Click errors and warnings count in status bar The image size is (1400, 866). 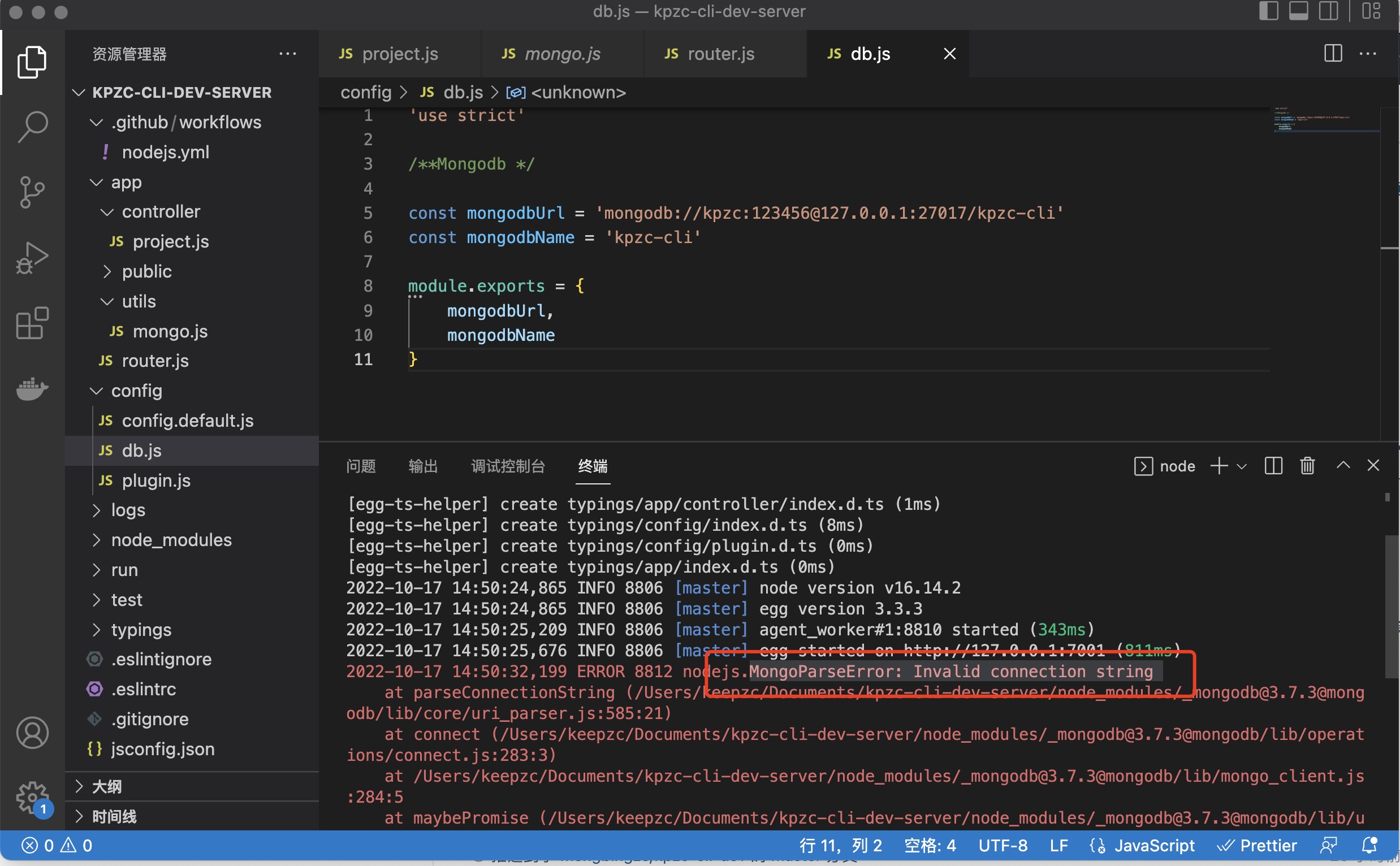[x=56, y=846]
